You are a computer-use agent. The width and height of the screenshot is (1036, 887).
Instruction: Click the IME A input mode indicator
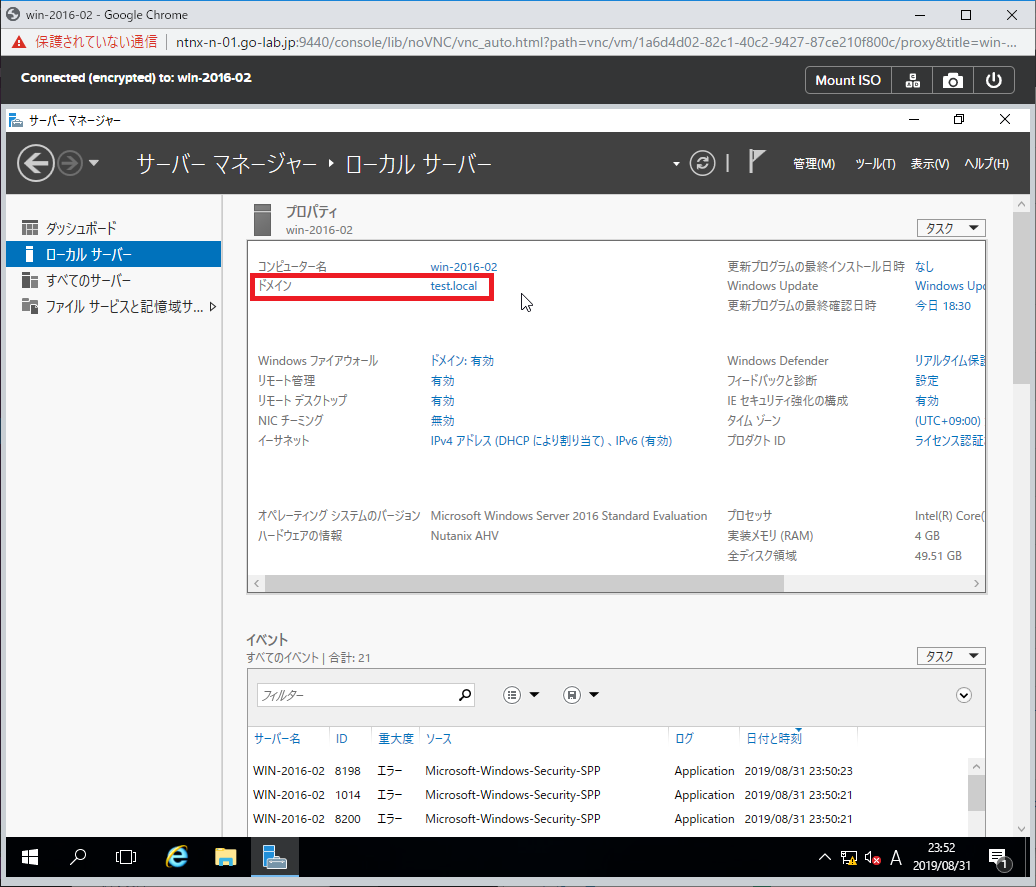click(x=896, y=858)
